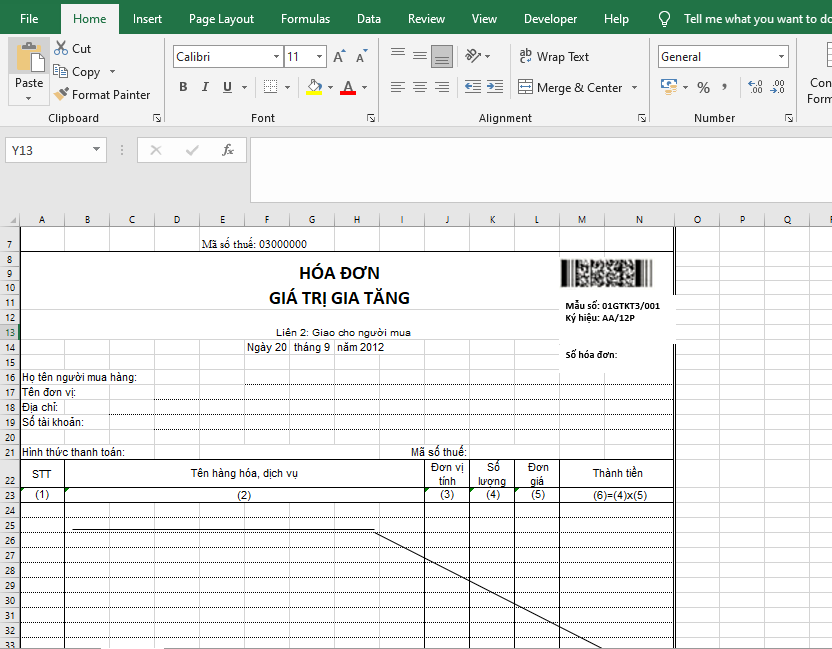Open the Merge & Center dropdown arrow
832x649 pixels.
click(x=634, y=88)
